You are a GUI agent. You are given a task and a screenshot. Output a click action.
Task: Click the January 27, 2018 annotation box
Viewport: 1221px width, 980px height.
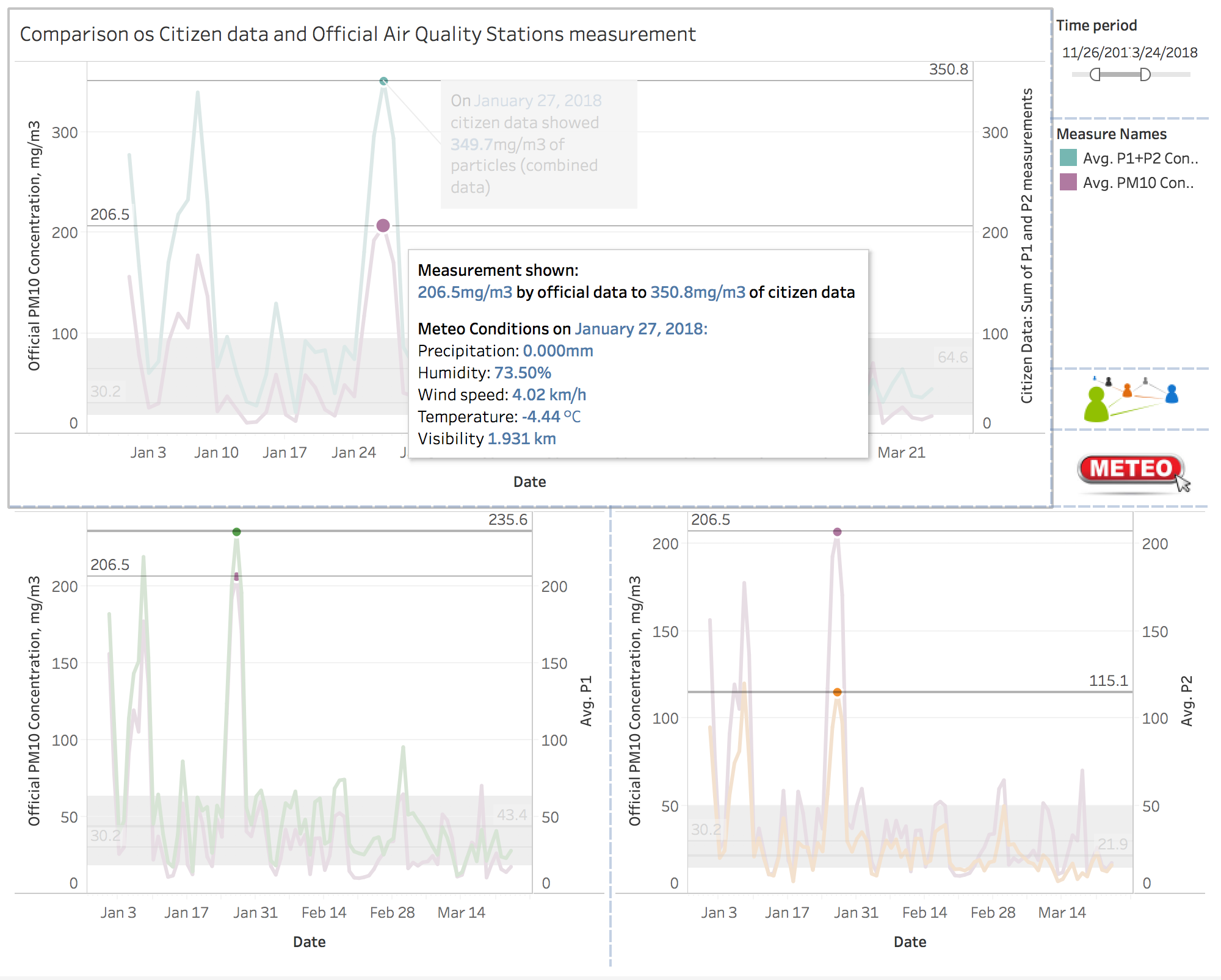tap(539, 144)
